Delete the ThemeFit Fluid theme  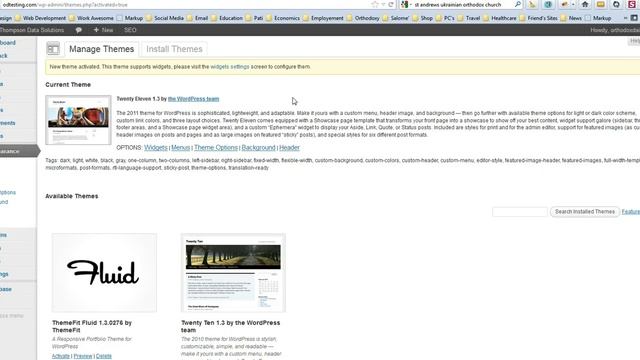(104, 356)
